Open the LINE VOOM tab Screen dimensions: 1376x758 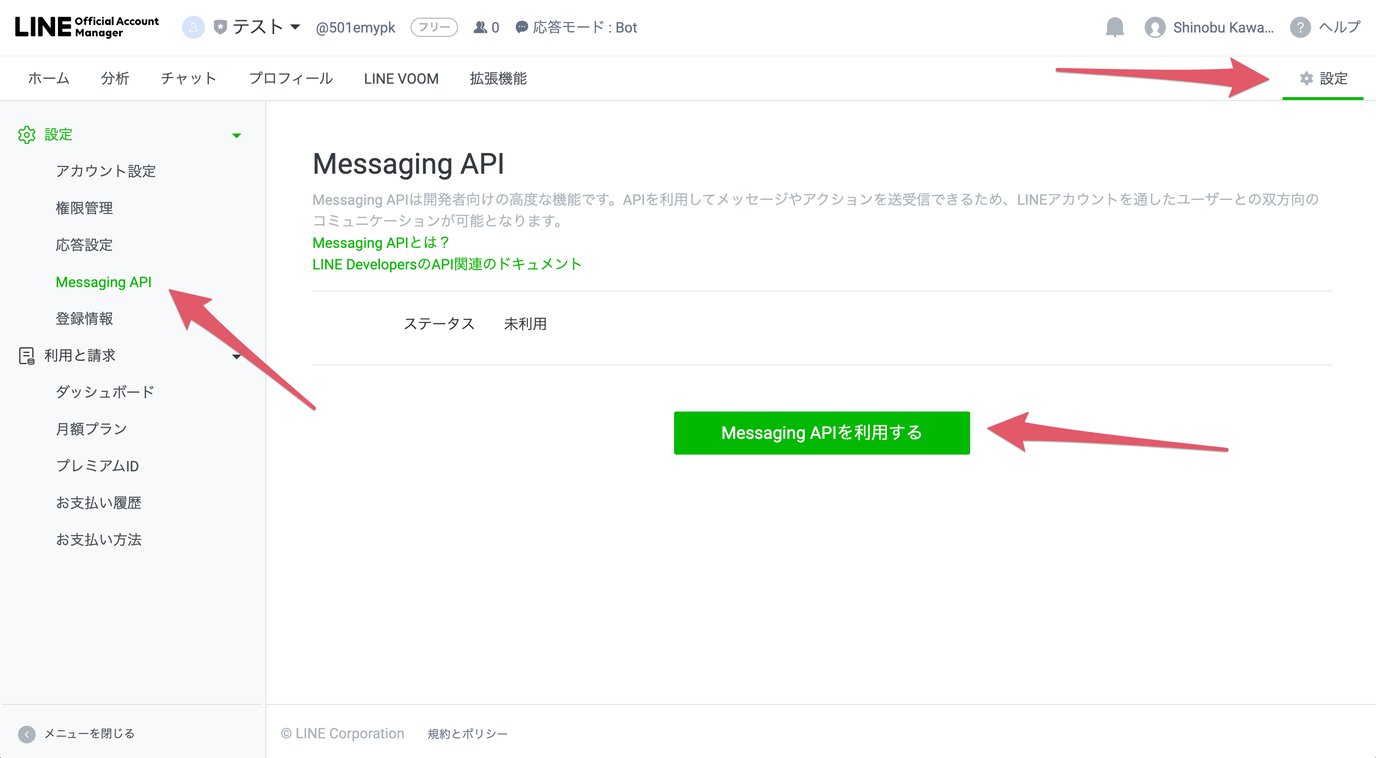point(400,77)
